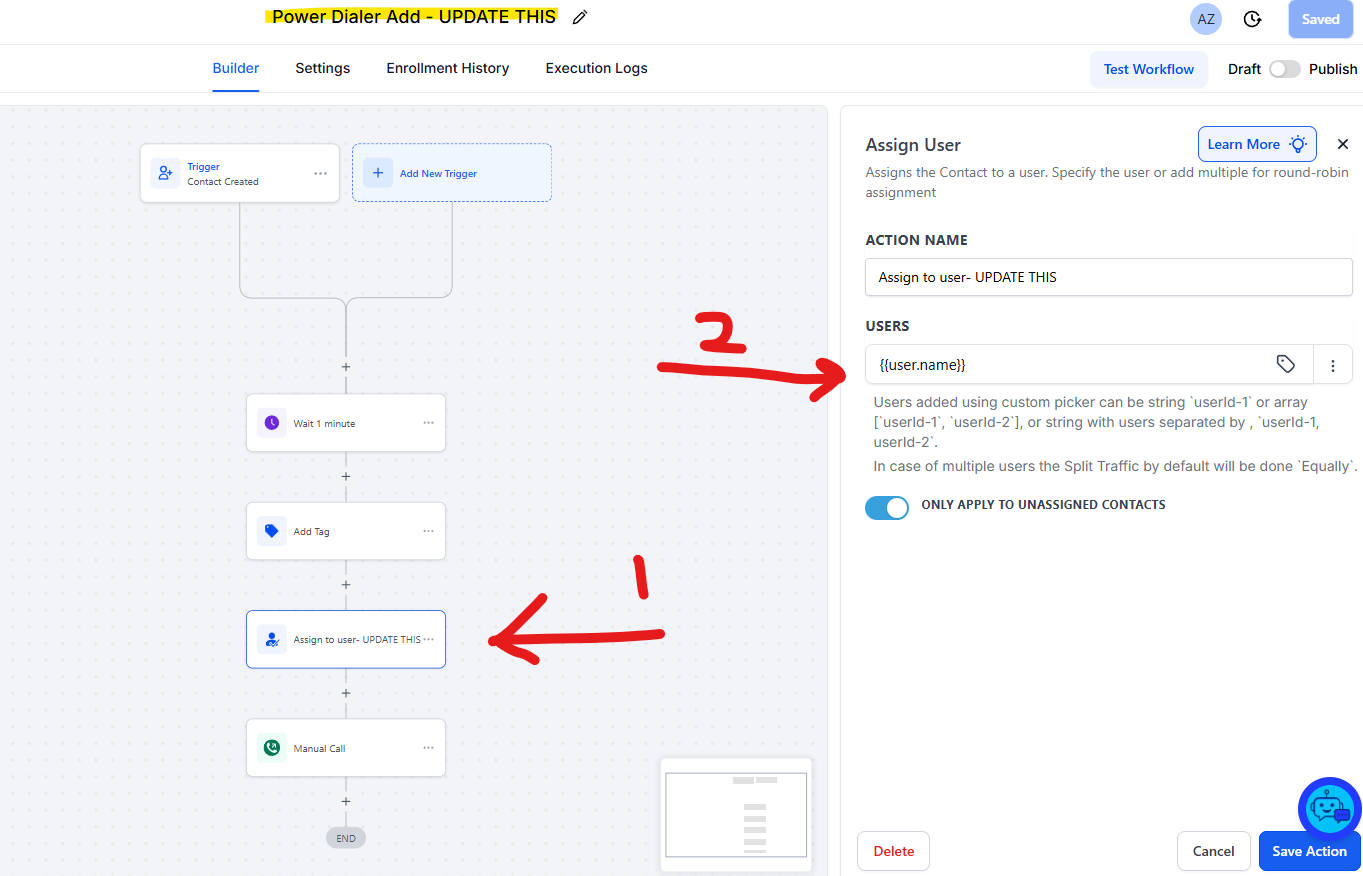Click Add New Trigger box
The image size is (1363, 876).
[x=452, y=173]
